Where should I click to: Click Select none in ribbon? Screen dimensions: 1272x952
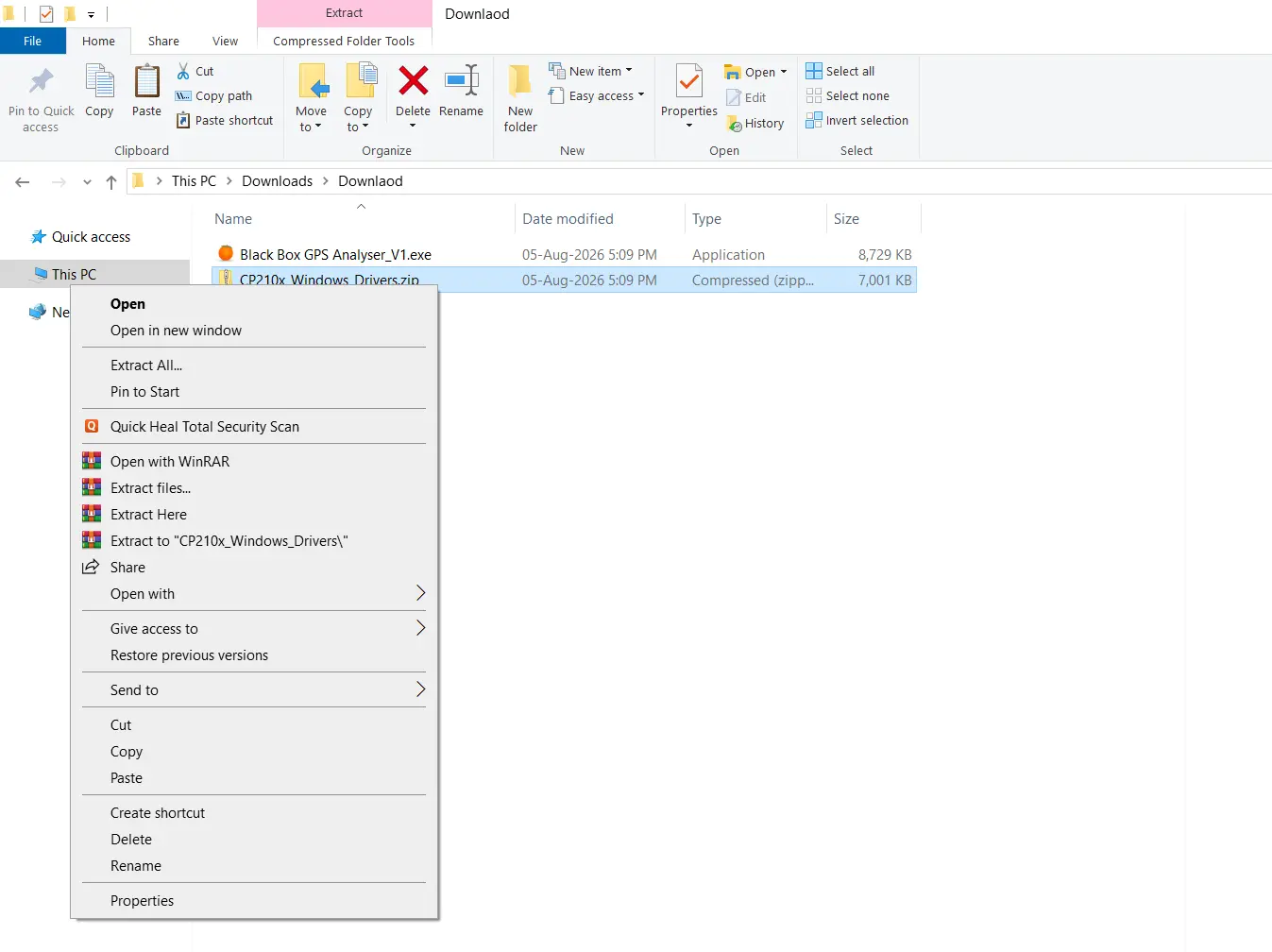pyautogui.click(x=847, y=95)
